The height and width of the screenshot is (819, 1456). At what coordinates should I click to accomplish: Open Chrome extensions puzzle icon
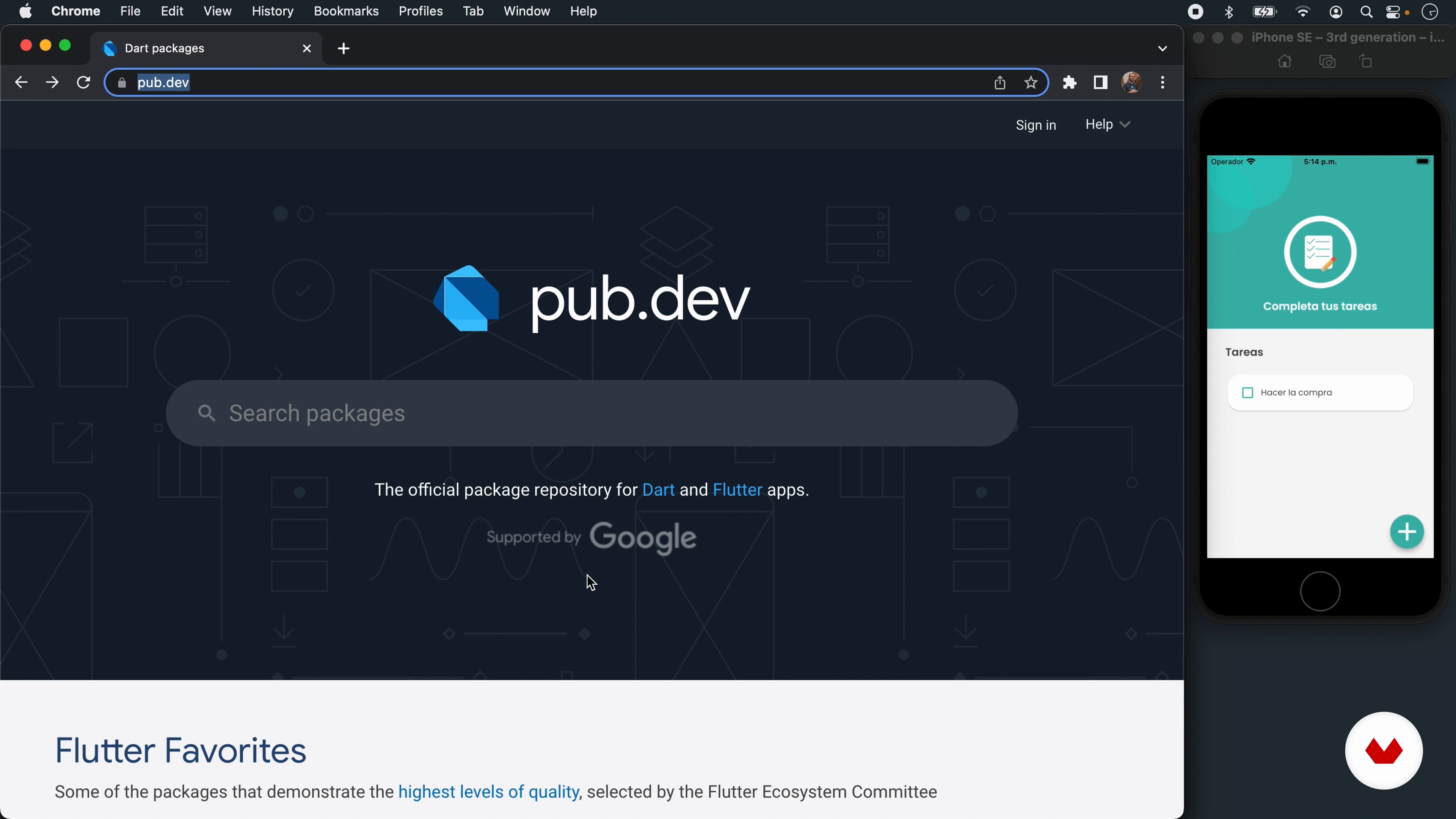[1069, 83]
